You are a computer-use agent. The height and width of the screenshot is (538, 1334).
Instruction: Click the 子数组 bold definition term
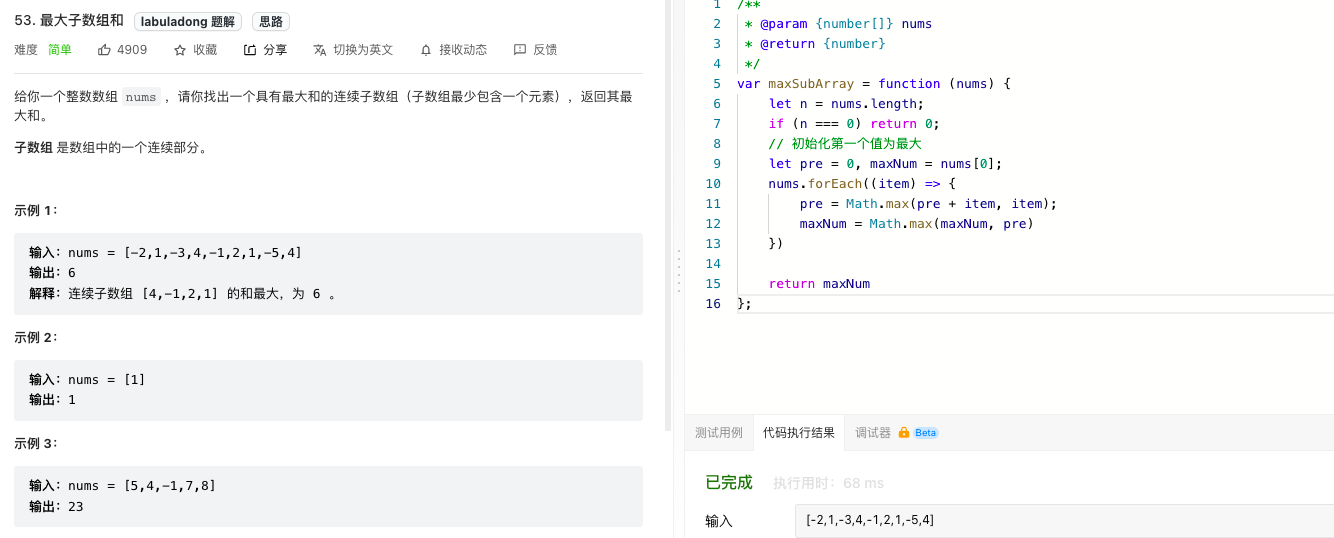[x=33, y=147]
